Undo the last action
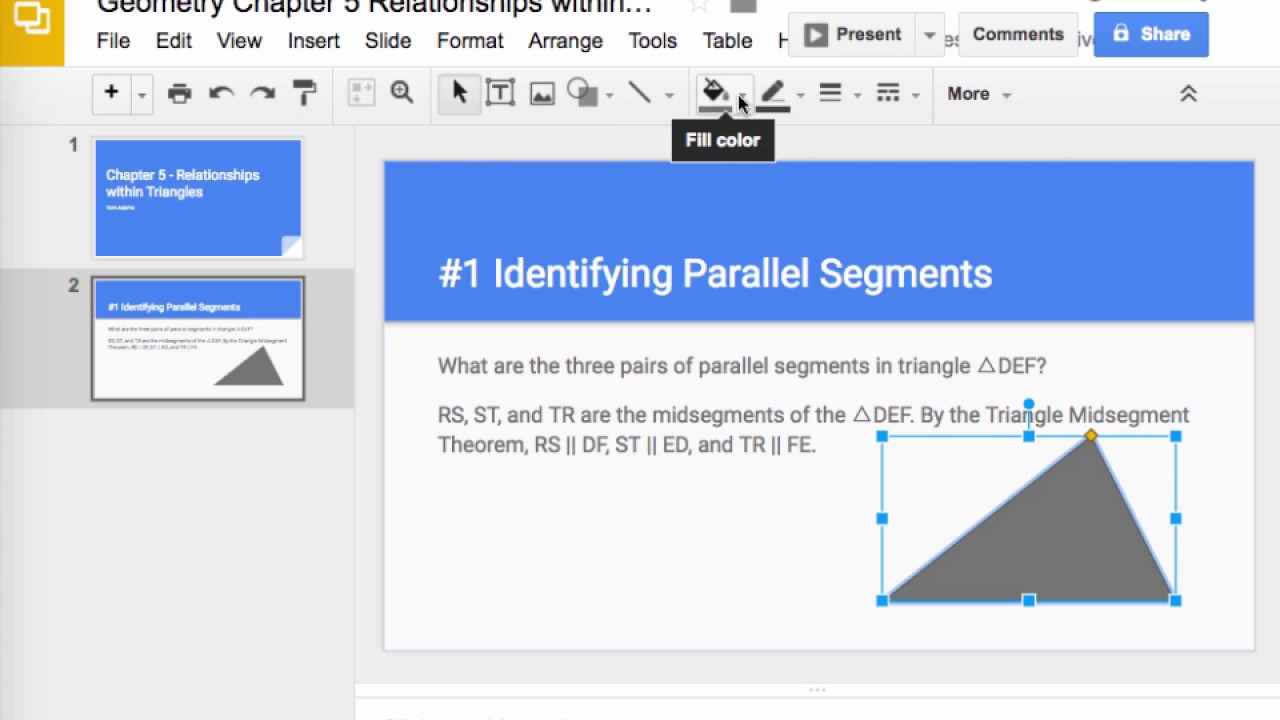The image size is (1280, 720). pos(221,94)
